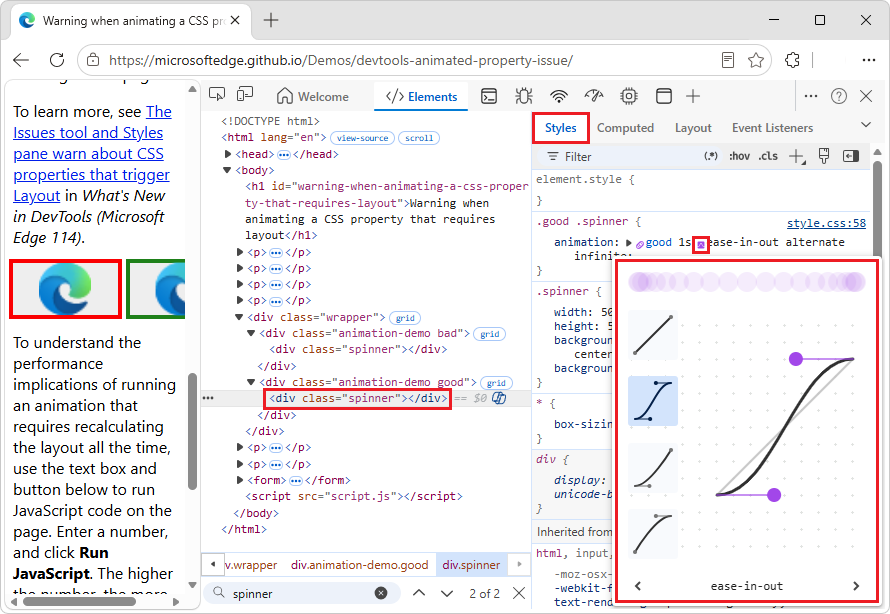Open the Sources bug icon tool

(x=523, y=96)
